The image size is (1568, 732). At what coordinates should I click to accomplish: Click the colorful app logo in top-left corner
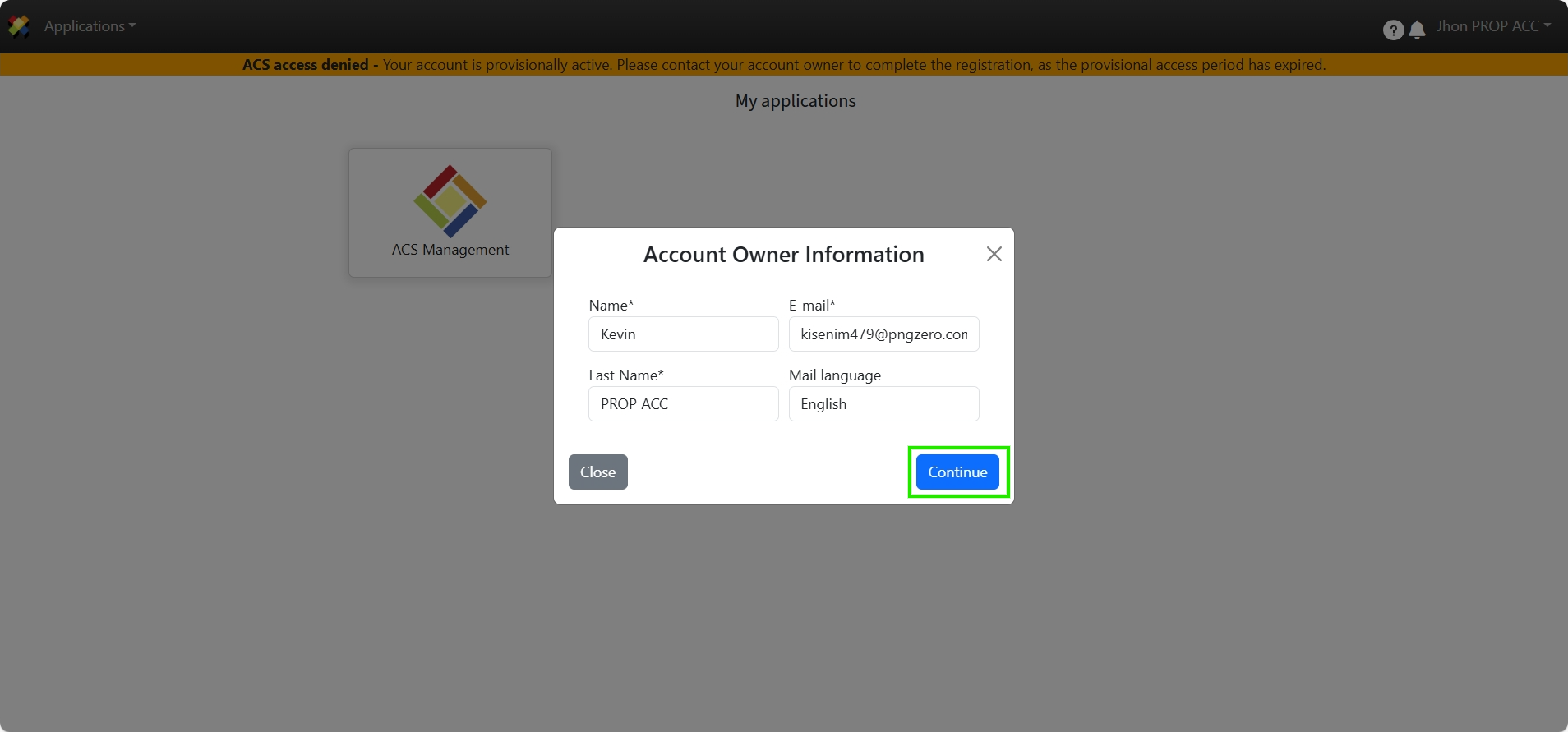click(x=18, y=26)
